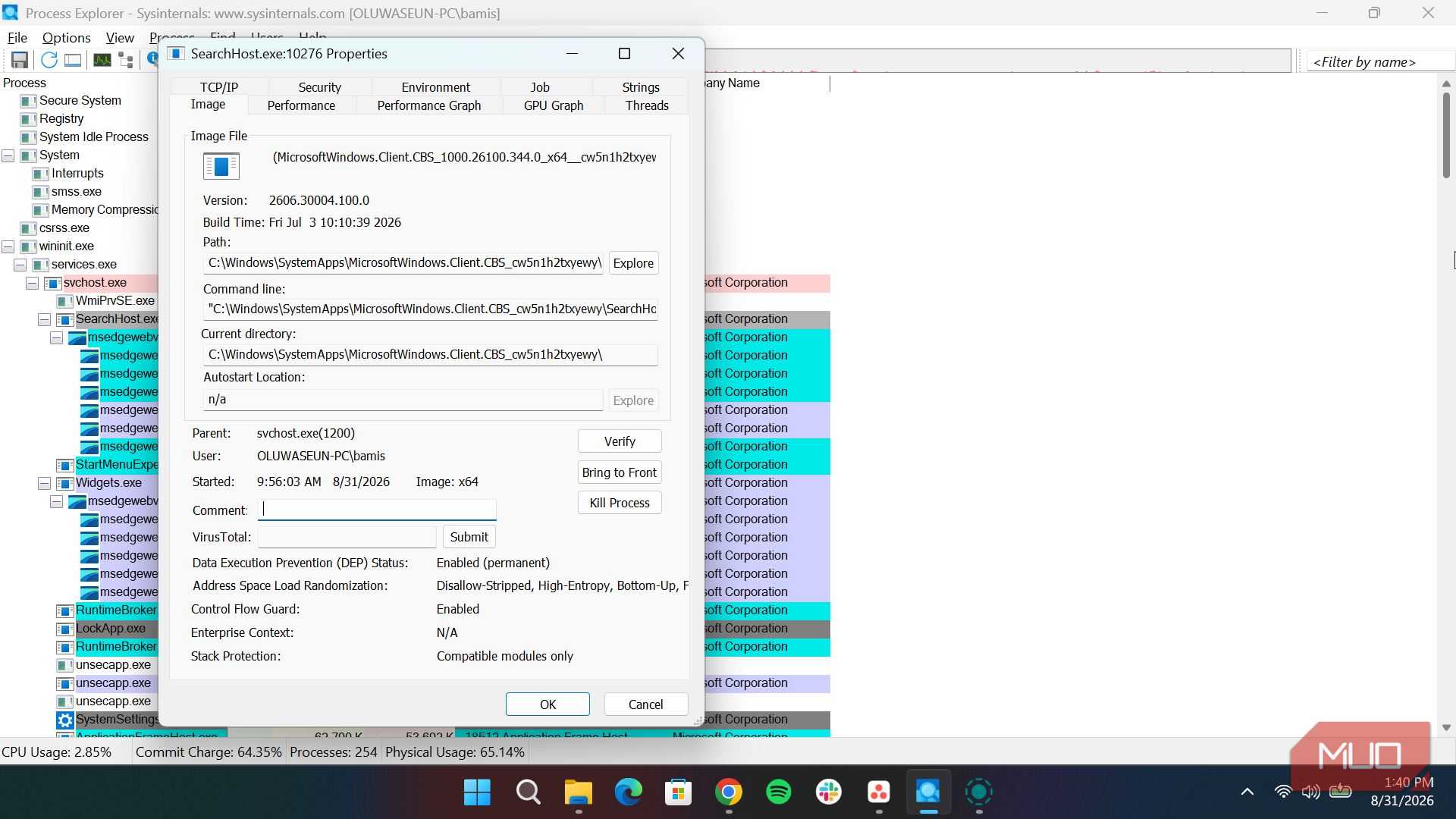Launch Microsoft Edge from the taskbar
The height and width of the screenshot is (819, 1456).
628,792
